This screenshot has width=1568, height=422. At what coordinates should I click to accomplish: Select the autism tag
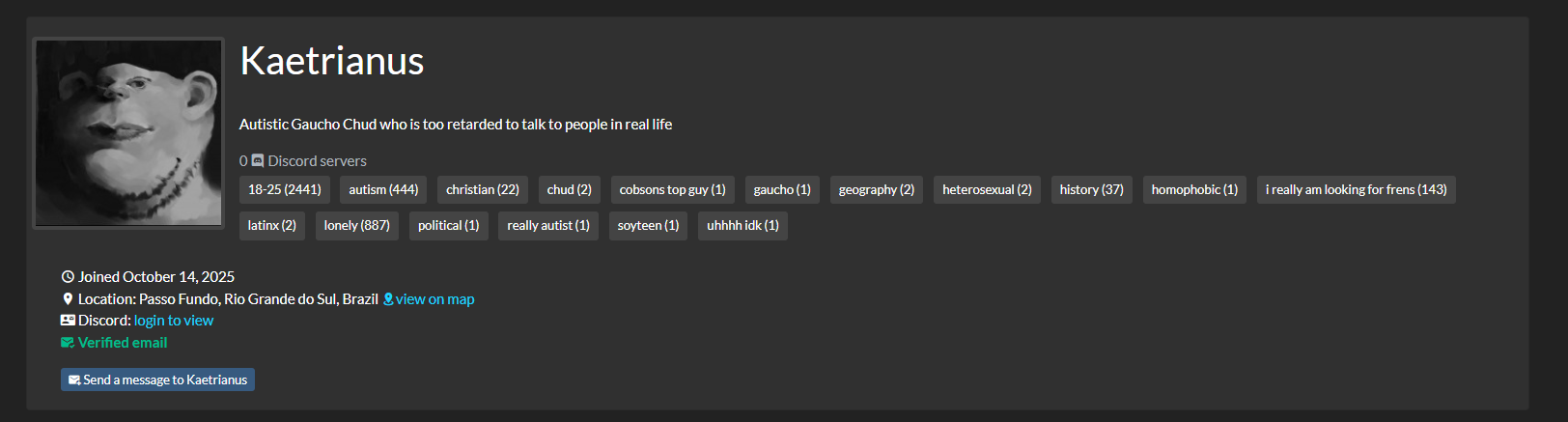[x=383, y=190]
